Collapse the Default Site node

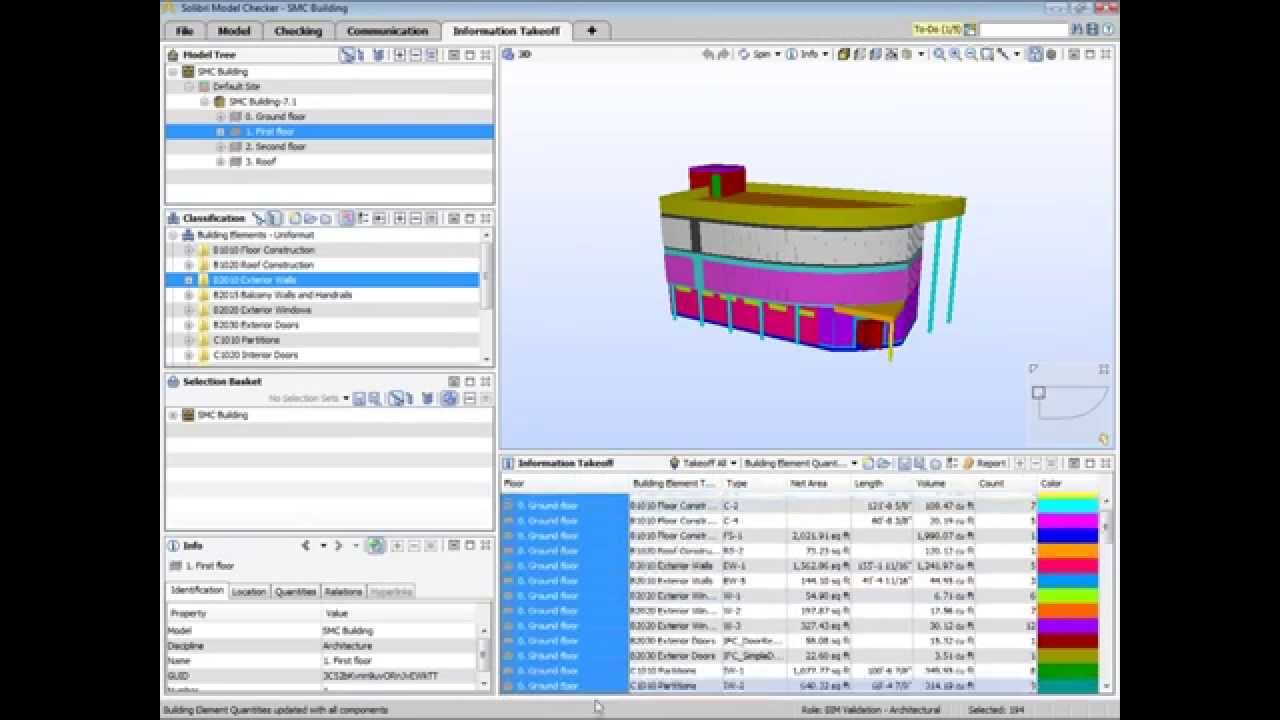189,87
